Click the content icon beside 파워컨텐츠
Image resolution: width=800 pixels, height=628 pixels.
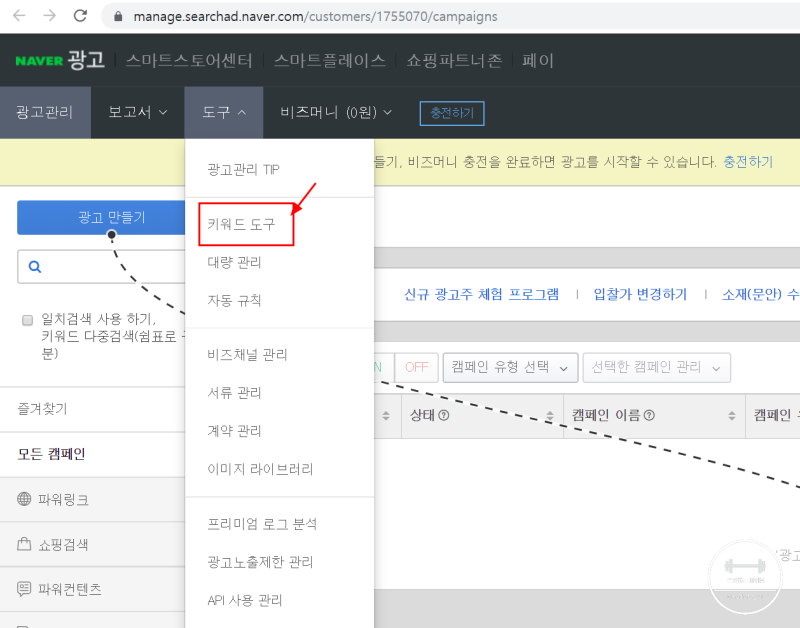coord(24,589)
